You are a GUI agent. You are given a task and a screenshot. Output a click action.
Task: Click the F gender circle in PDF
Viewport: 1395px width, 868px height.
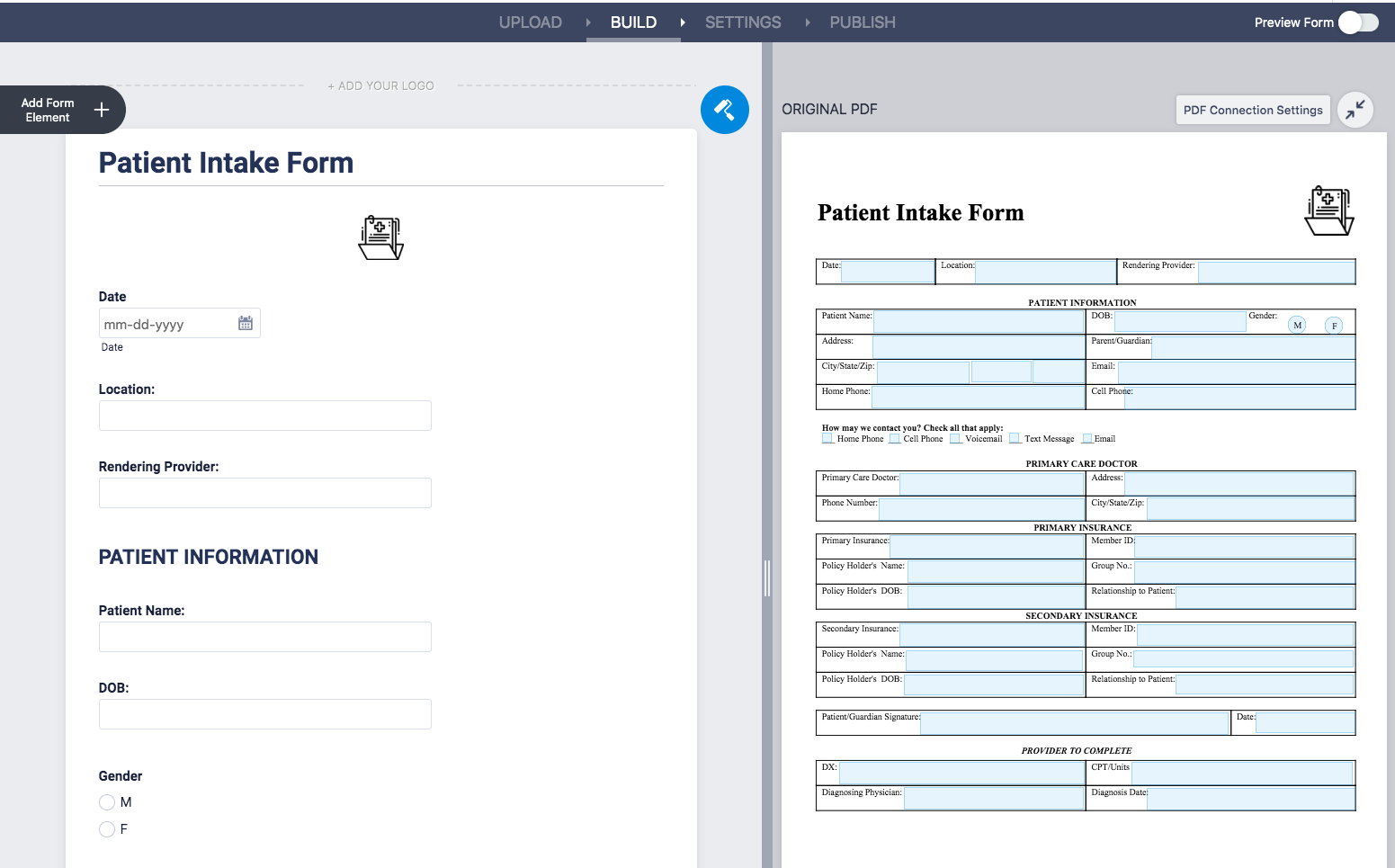[1334, 326]
